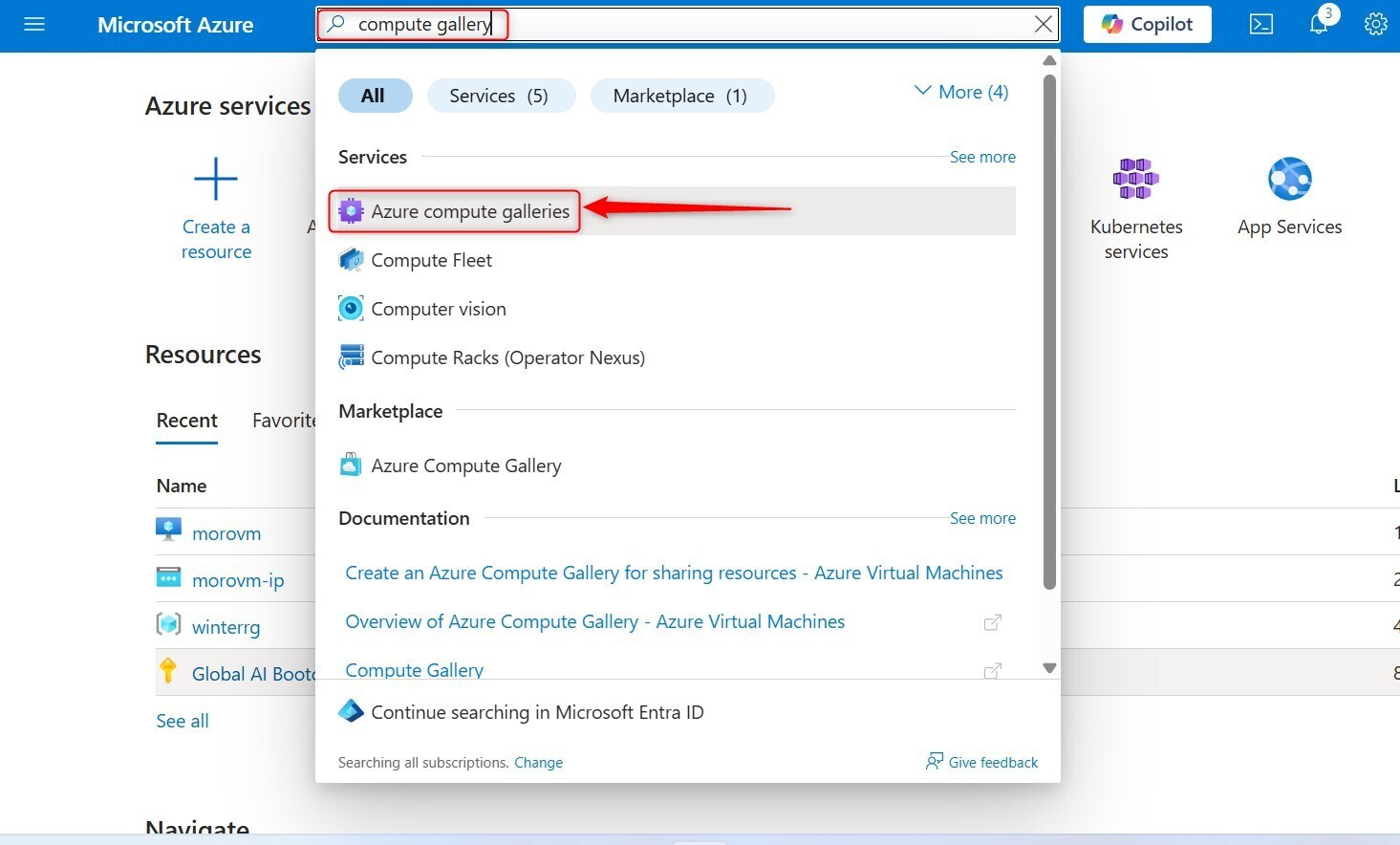Viewport: 1400px width, 845px height.
Task: Click the Global AI Bootcamp key icon
Action: 168,671
